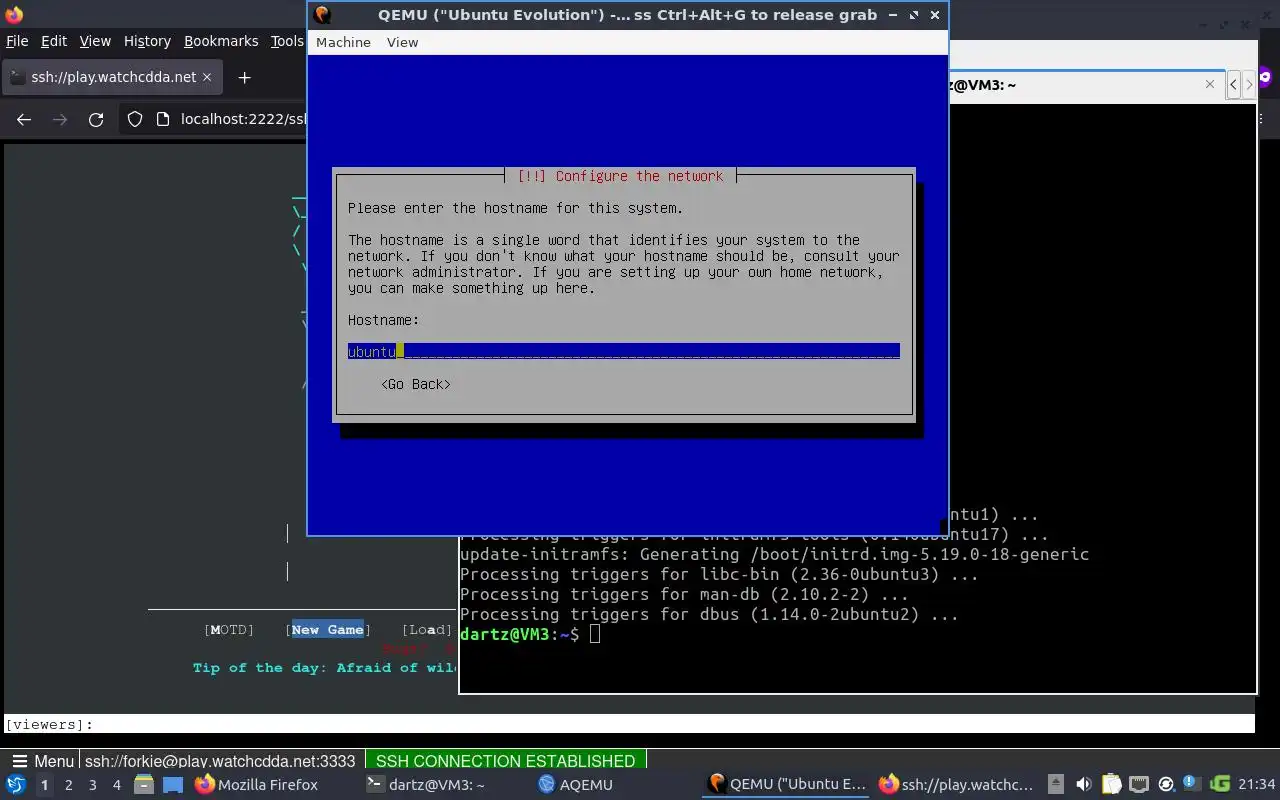Open the Machine menu in QEMU window
Viewport: 1280px width, 800px height.
343,42
